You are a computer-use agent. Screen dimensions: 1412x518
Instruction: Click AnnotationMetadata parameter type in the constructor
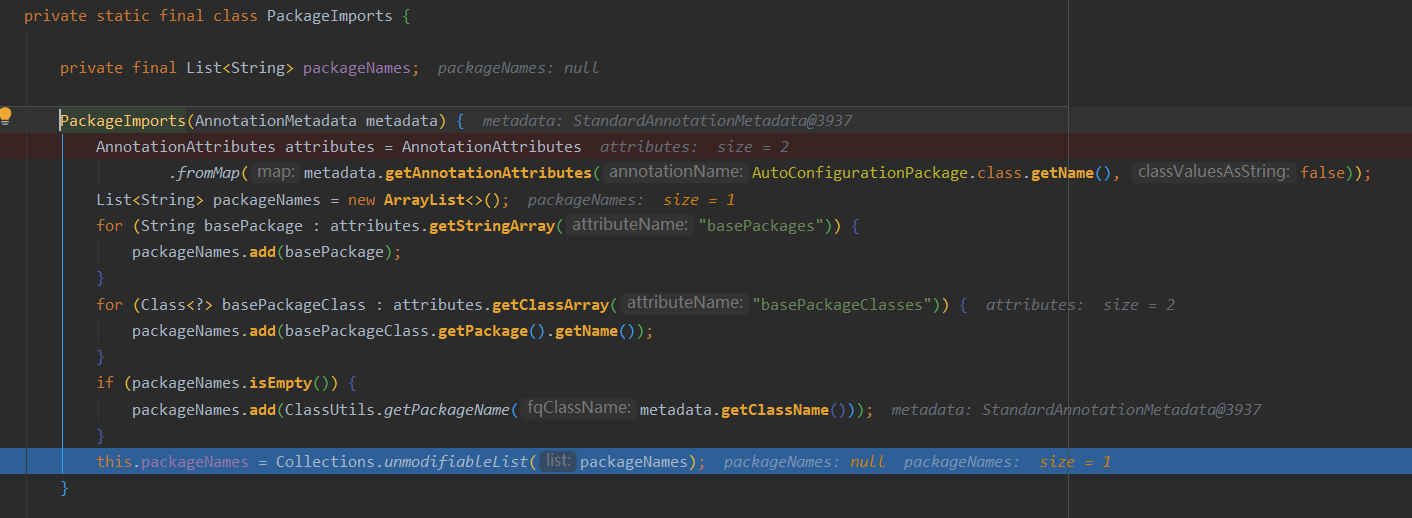[x=275, y=121]
